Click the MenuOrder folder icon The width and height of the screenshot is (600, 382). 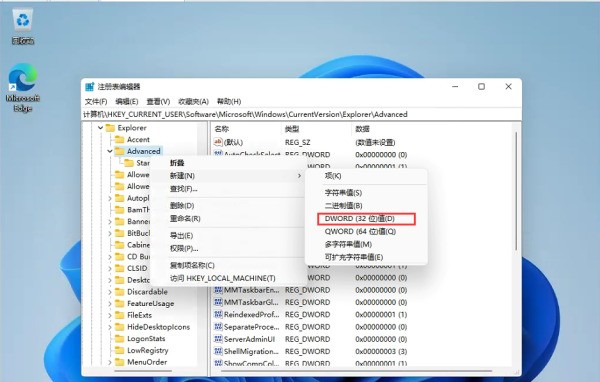tap(120, 362)
